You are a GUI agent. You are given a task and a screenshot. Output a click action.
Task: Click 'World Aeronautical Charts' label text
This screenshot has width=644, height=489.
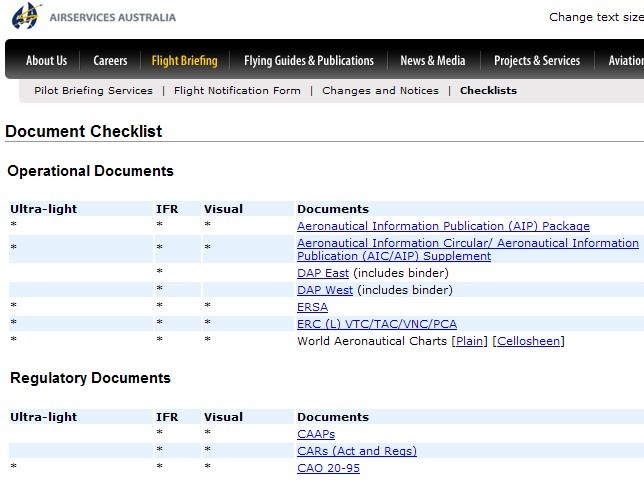(x=372, y=341)
